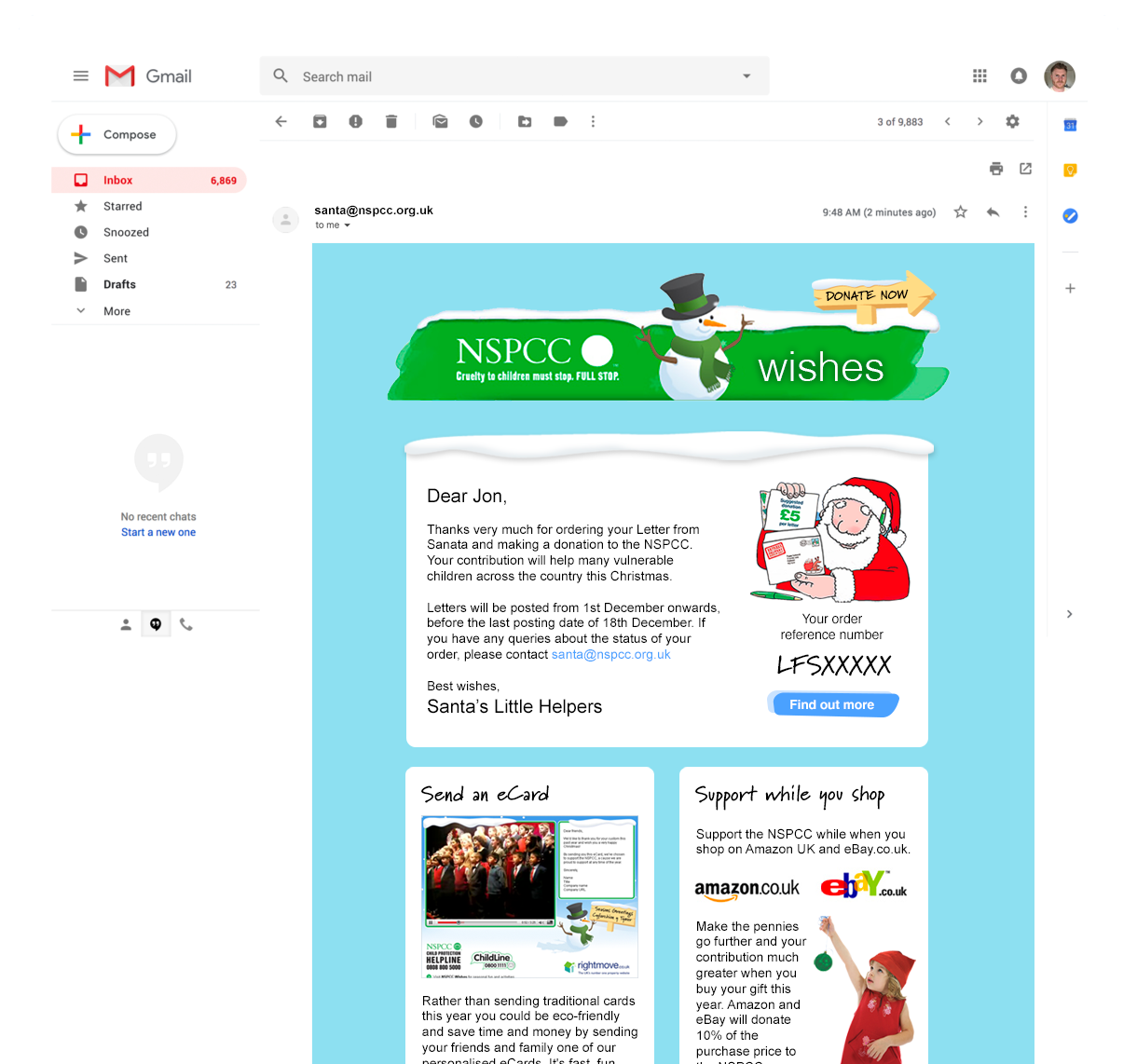Screen dimensions: 1137x1064
Task: Report this email as spam
Action: (355, 121)
